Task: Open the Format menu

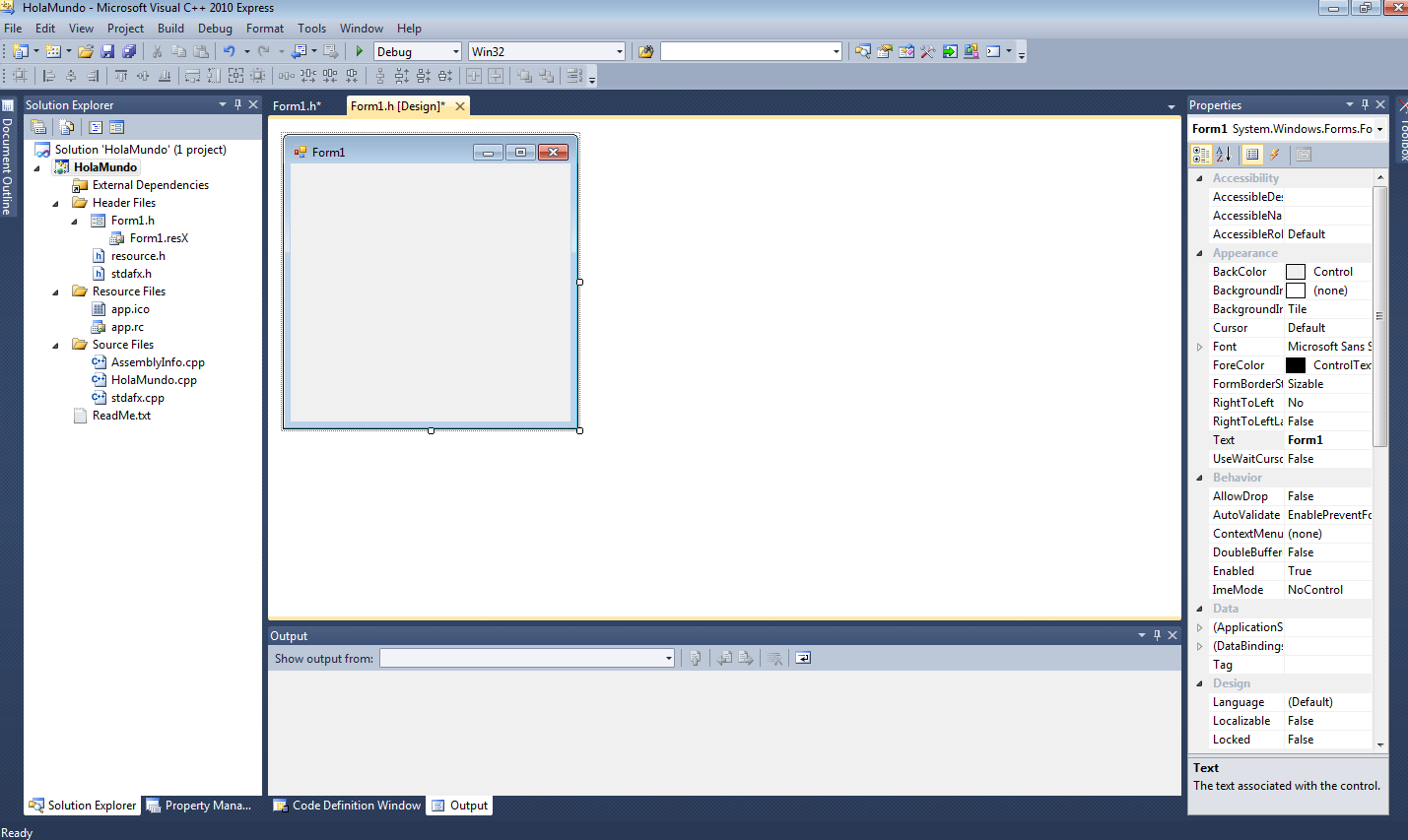Action: (x=265, y=29)
